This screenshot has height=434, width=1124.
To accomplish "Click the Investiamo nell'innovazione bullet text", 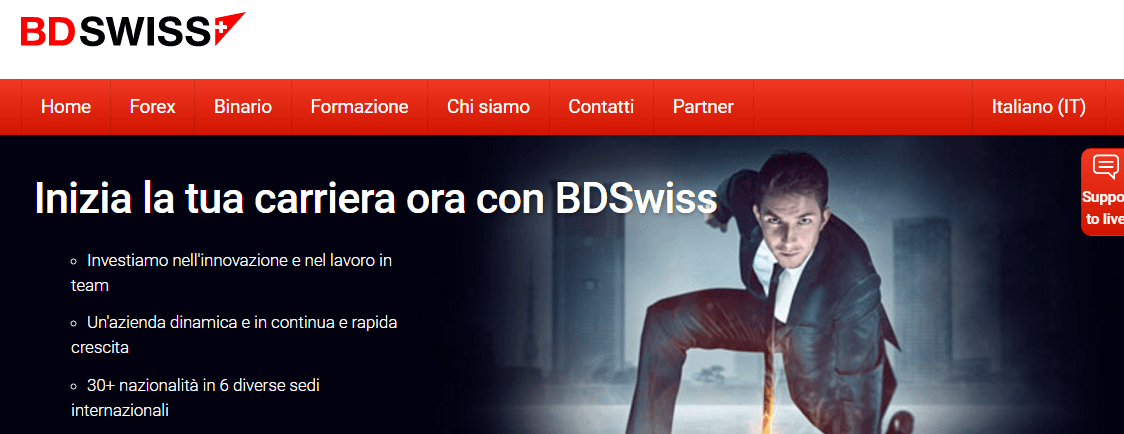I will [232, 273].
